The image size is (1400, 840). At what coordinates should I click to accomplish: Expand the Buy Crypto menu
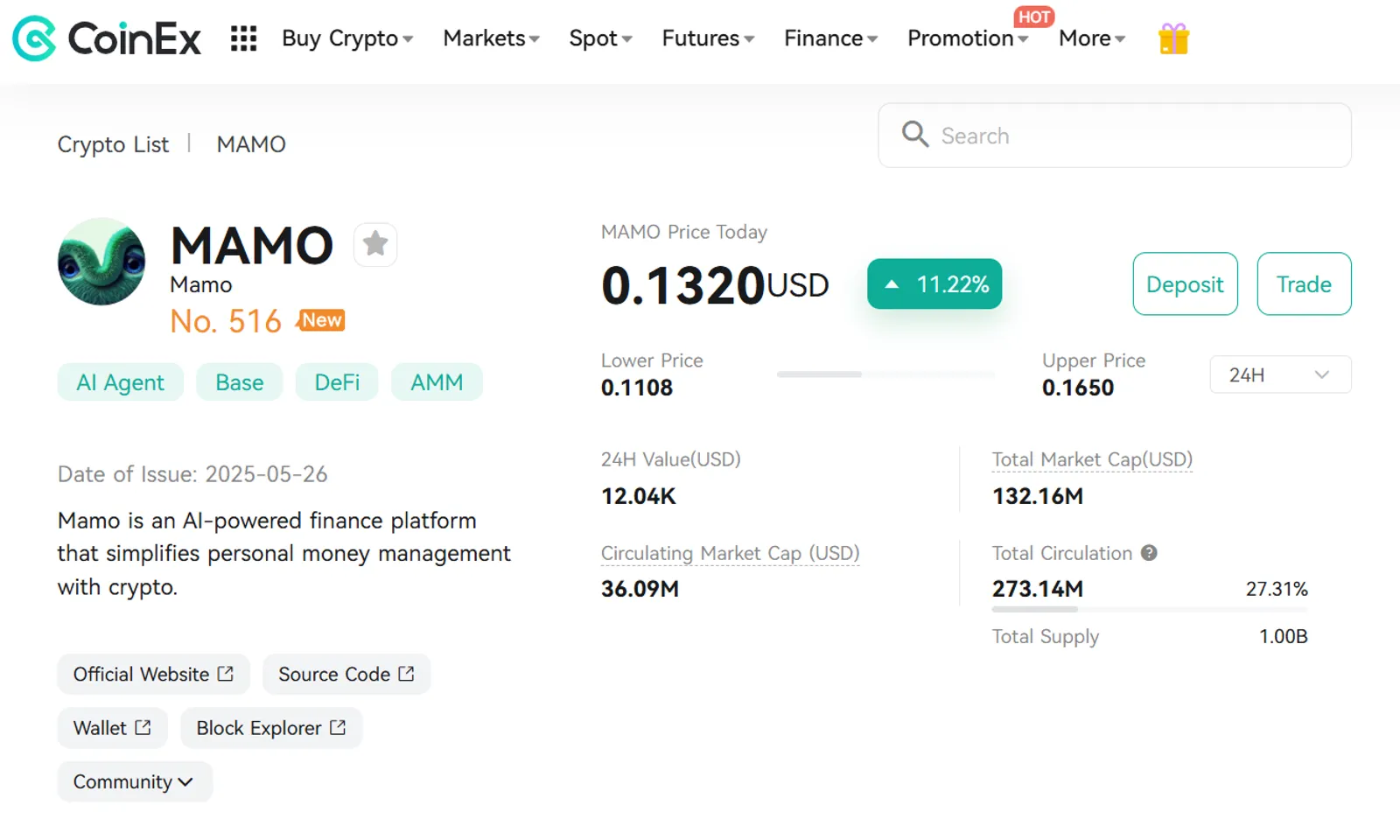tap(347, 38)
